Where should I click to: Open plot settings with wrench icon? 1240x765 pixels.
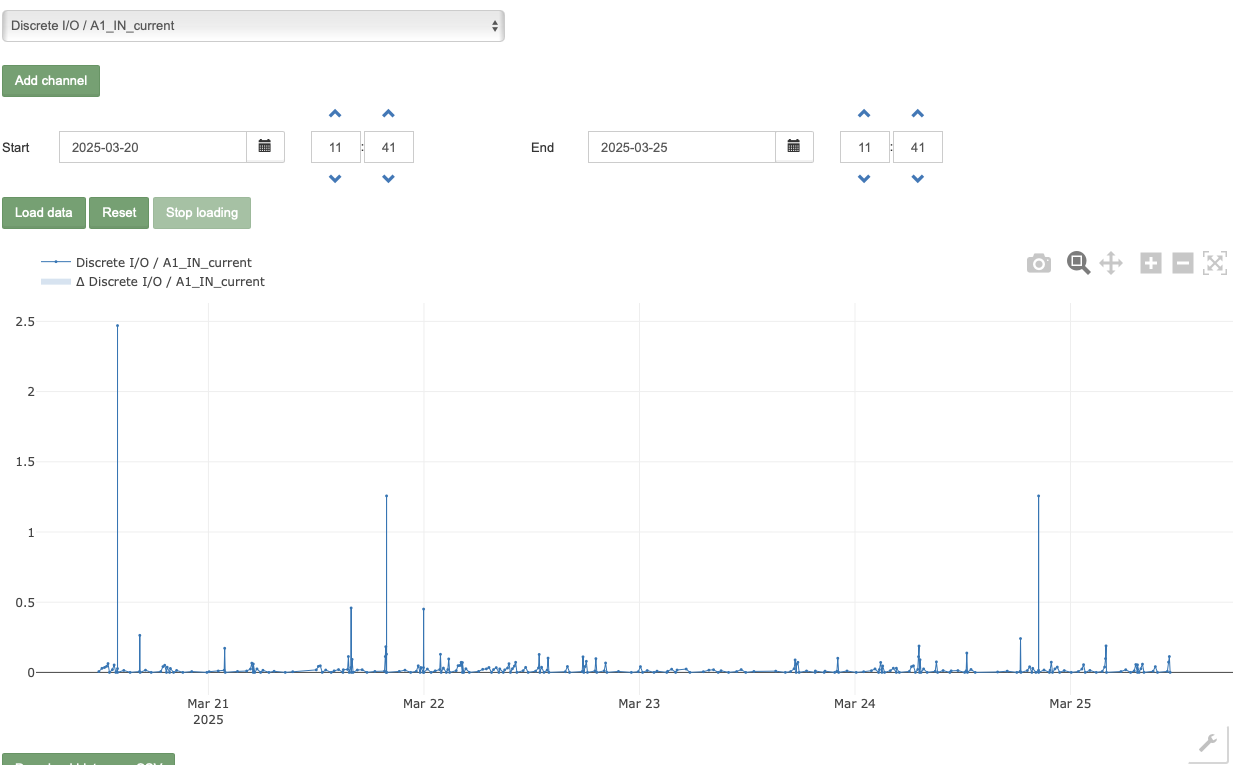point(1208,742)
